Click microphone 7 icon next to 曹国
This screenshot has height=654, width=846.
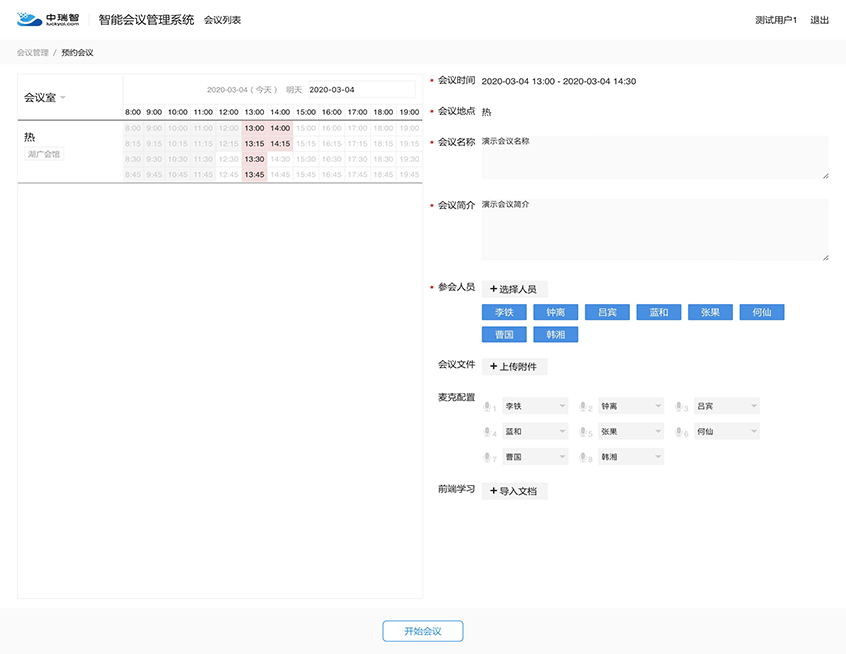pos(488,457)
